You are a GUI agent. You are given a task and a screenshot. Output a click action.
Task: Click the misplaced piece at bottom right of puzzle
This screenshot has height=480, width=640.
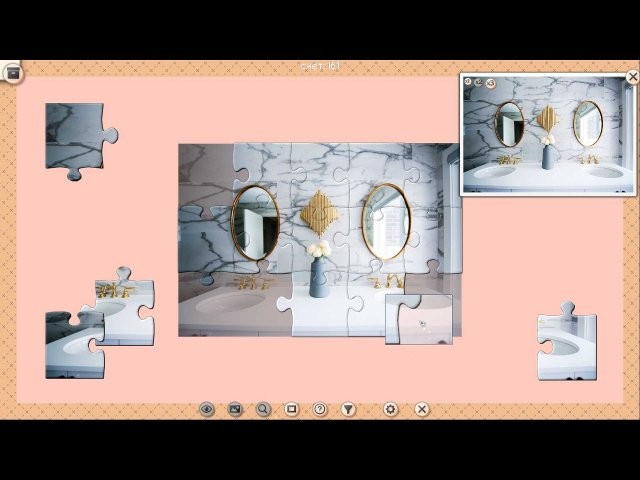click(420, 320)
